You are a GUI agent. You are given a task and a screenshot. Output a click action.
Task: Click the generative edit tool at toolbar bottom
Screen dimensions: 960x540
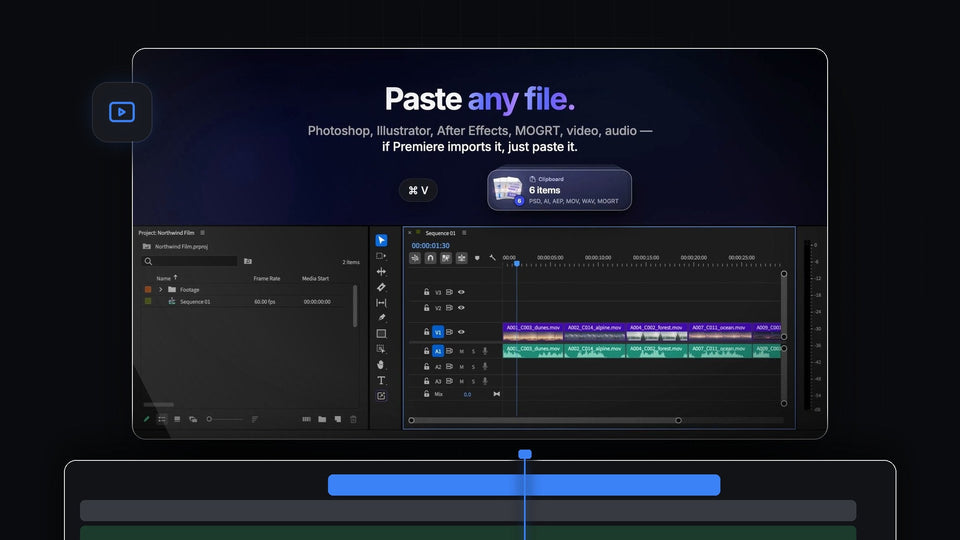point(381,396)
